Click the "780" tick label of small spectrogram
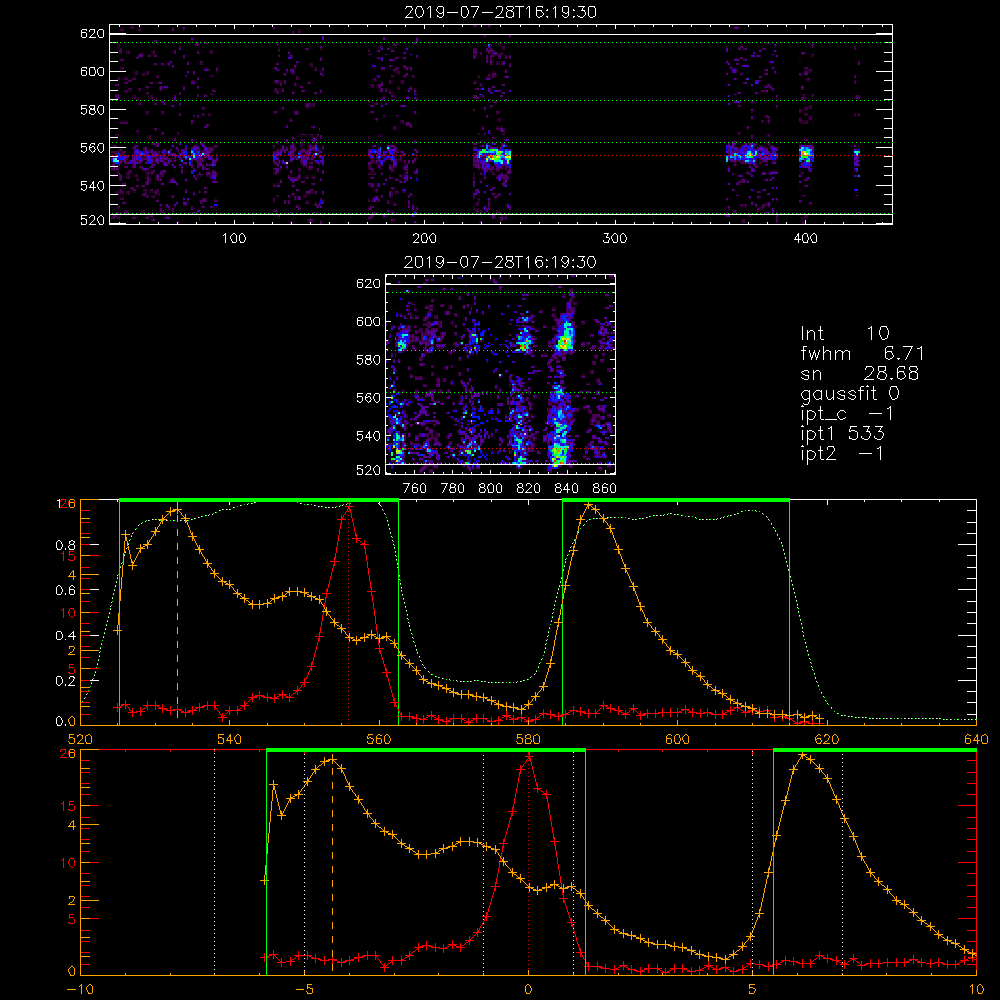 click(x=453, y=489)
